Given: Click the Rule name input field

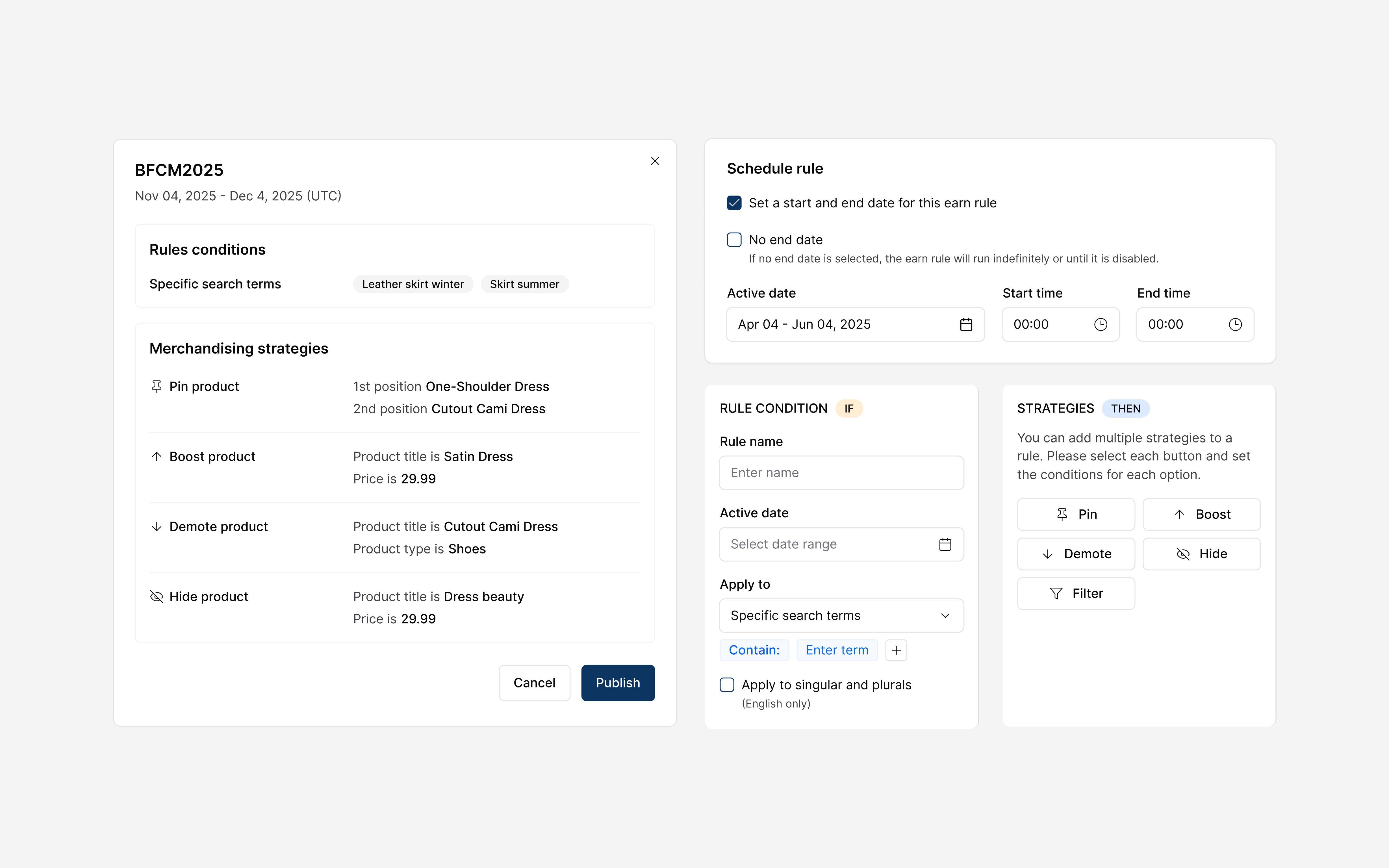Looking at the screenshot, I should click(841, 472).
